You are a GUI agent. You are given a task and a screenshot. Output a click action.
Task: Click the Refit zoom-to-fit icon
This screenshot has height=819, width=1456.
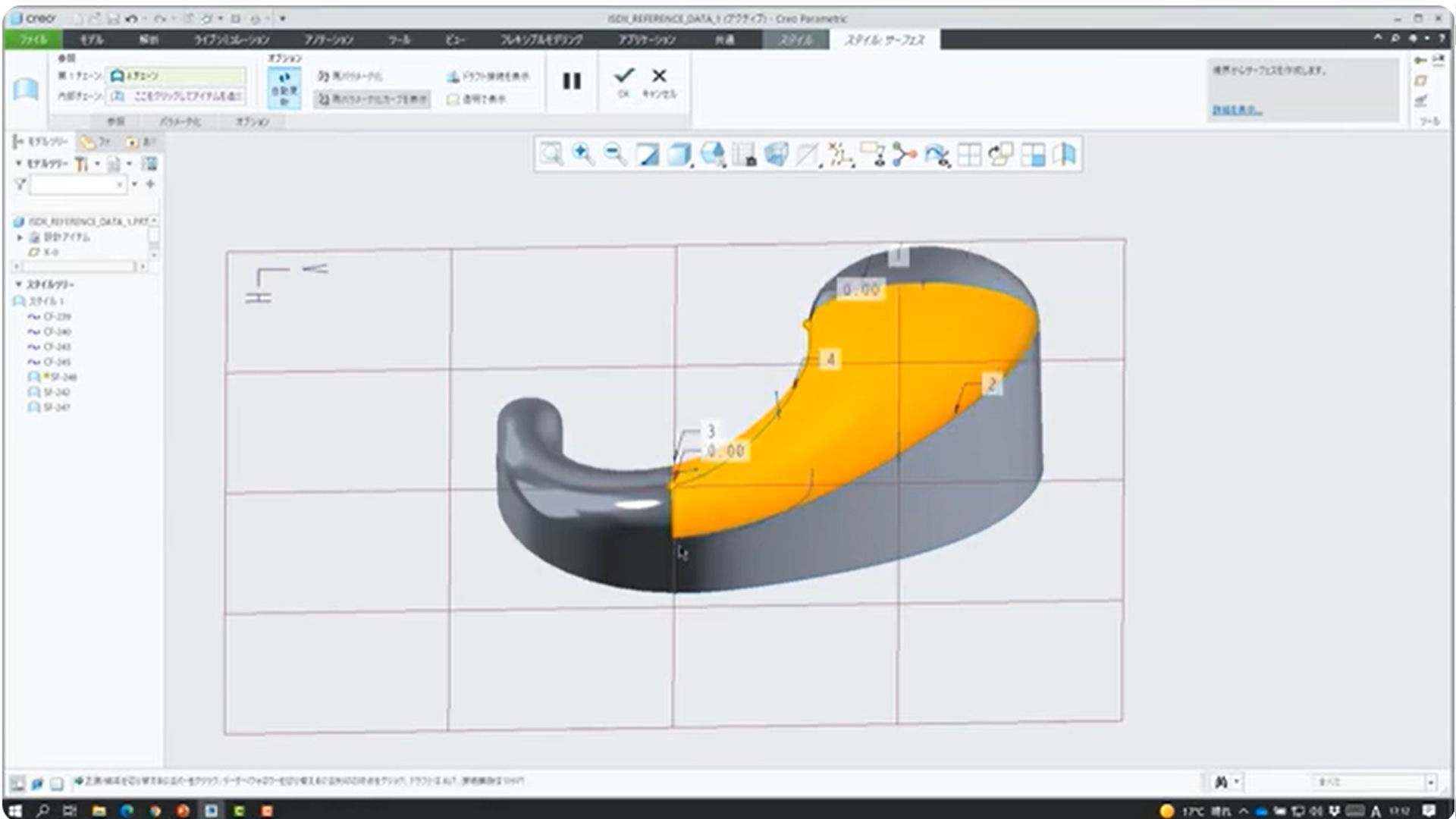551,155
